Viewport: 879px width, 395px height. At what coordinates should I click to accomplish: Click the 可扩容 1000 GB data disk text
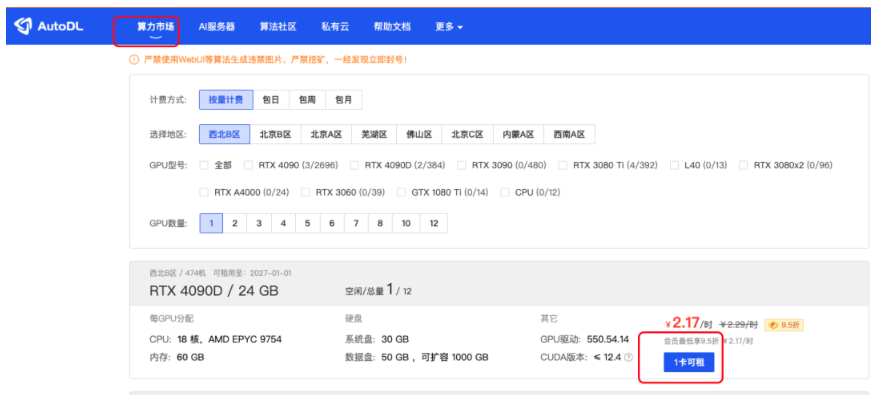coord(454,357)
